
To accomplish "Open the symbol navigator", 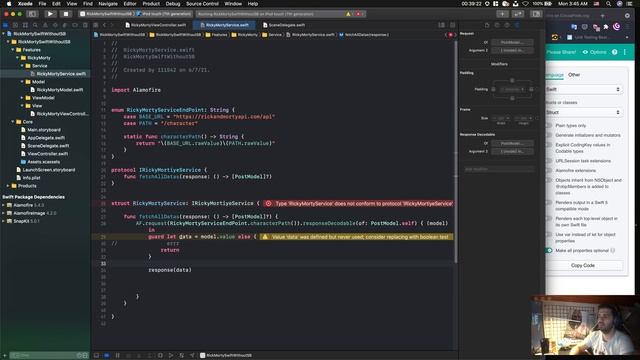I will (25, 25).
